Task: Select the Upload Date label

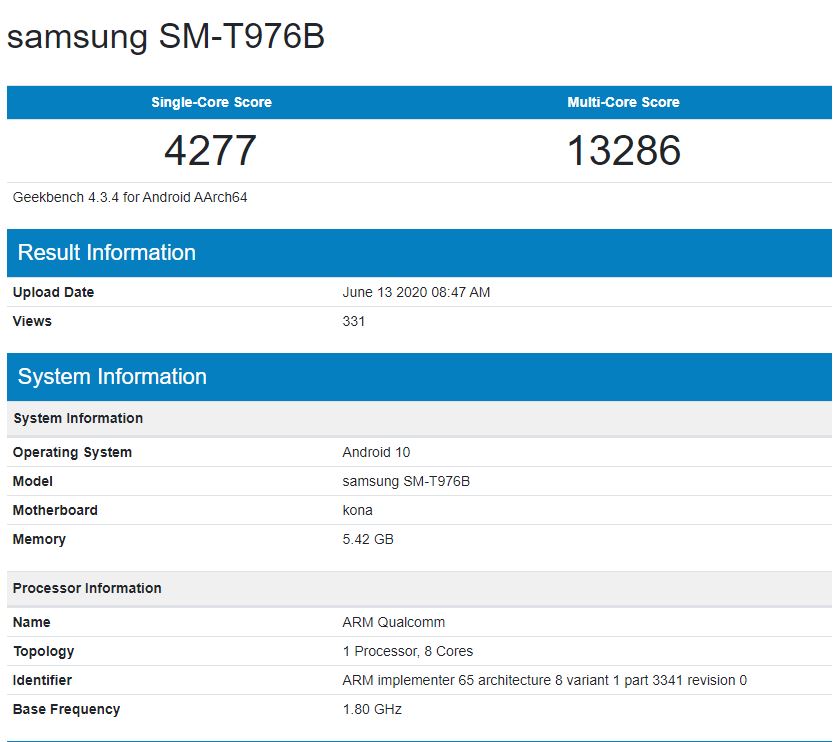Action: (53, 292)
